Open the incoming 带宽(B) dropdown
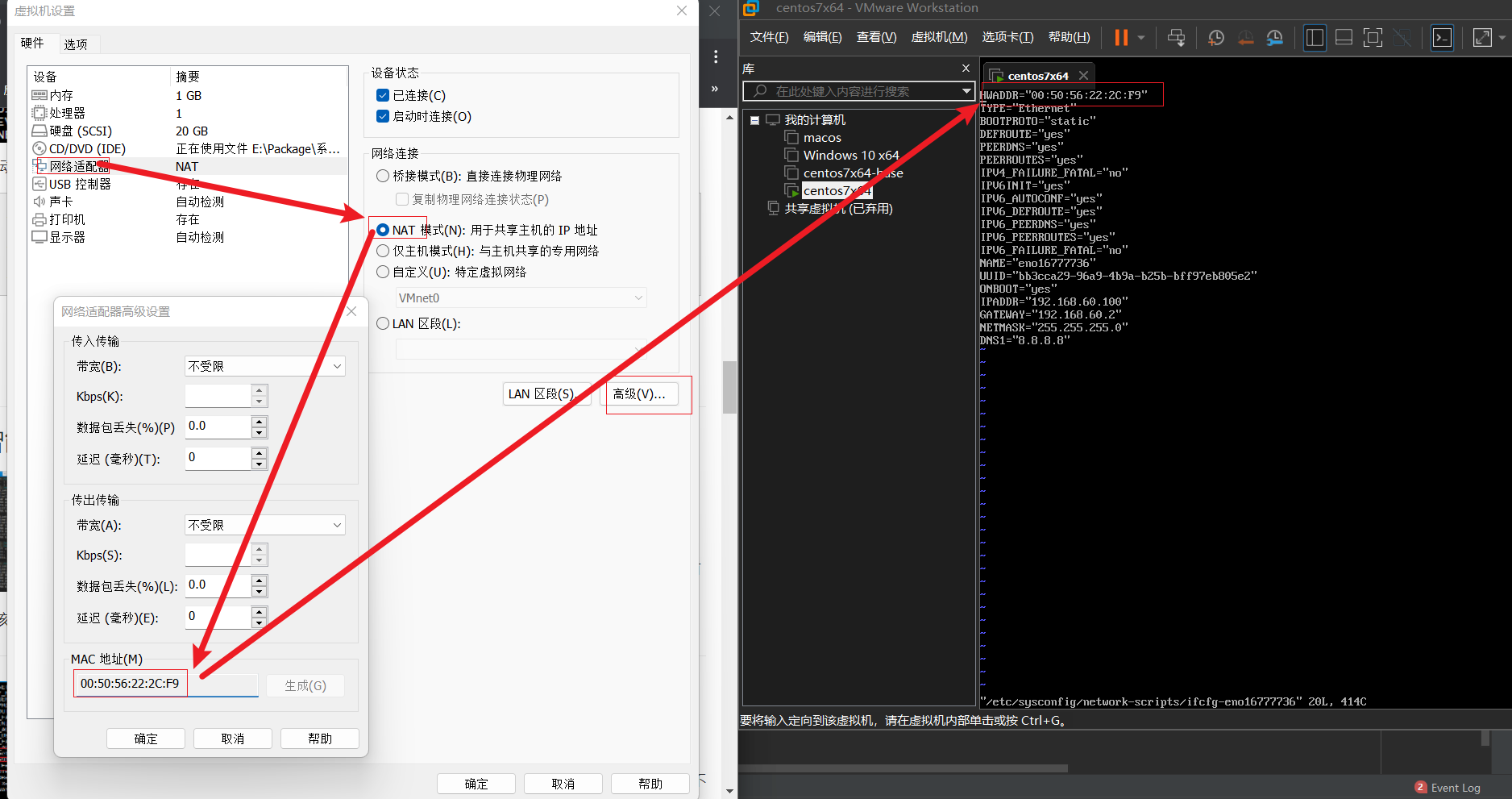 (265, 366)
